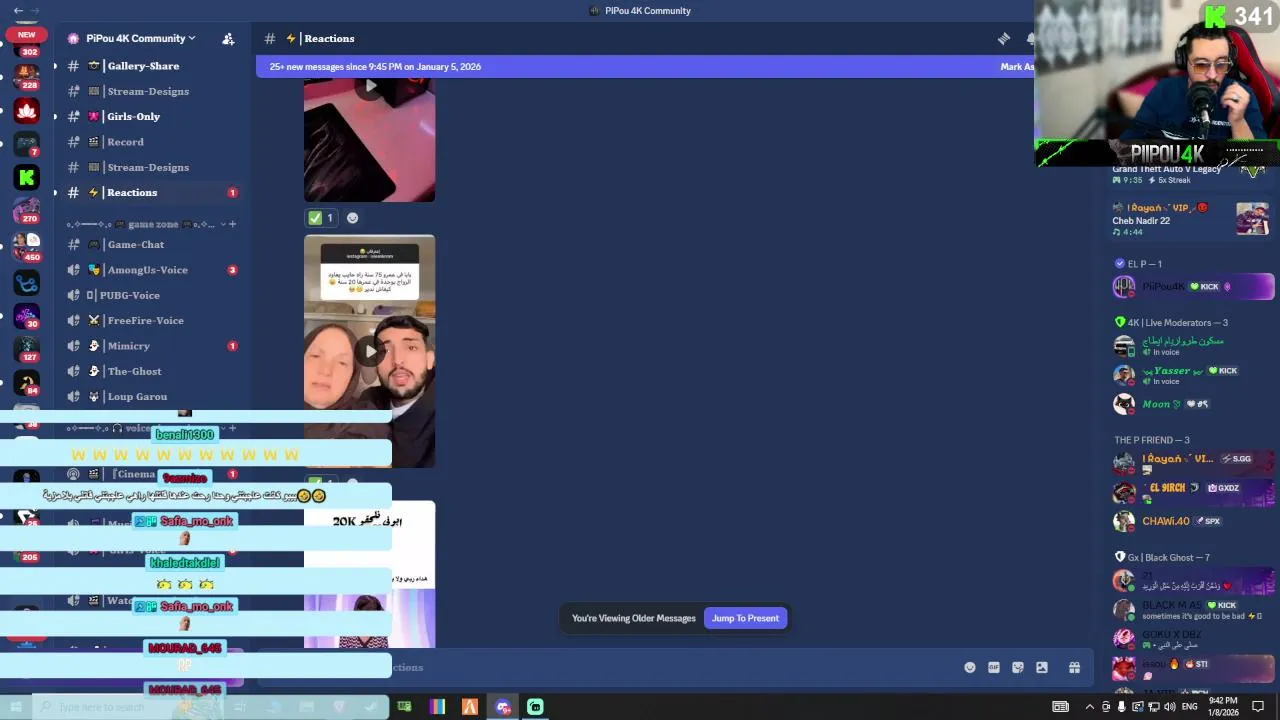Open server icon with 228 badge
This screenshot has height=720, width=1280.
click(x=26, y=76)
